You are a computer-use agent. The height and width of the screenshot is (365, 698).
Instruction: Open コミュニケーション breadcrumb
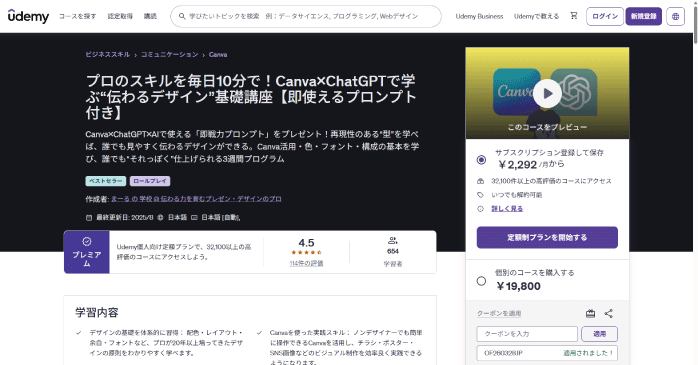click(170, 54)
